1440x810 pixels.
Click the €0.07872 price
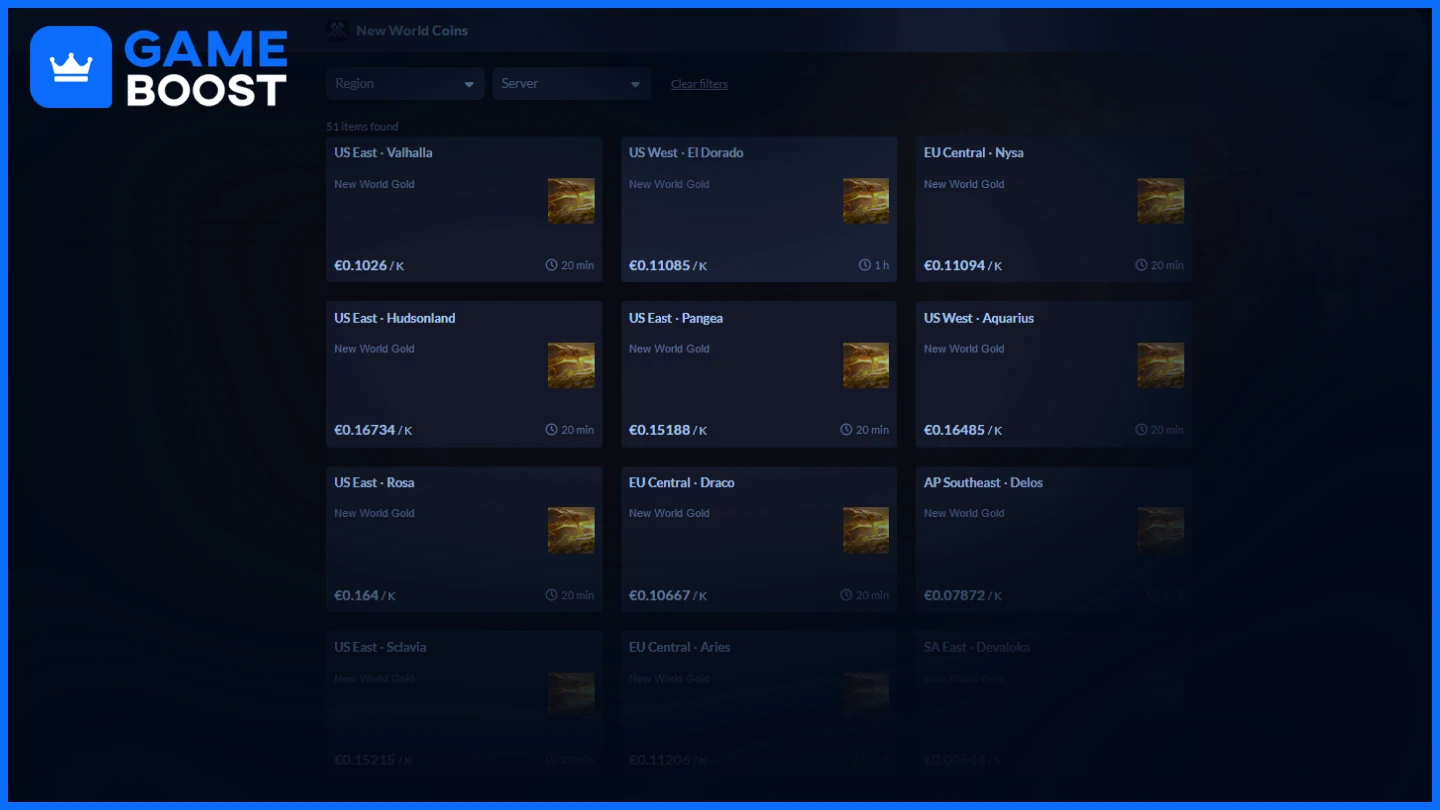tap(955, 595)
